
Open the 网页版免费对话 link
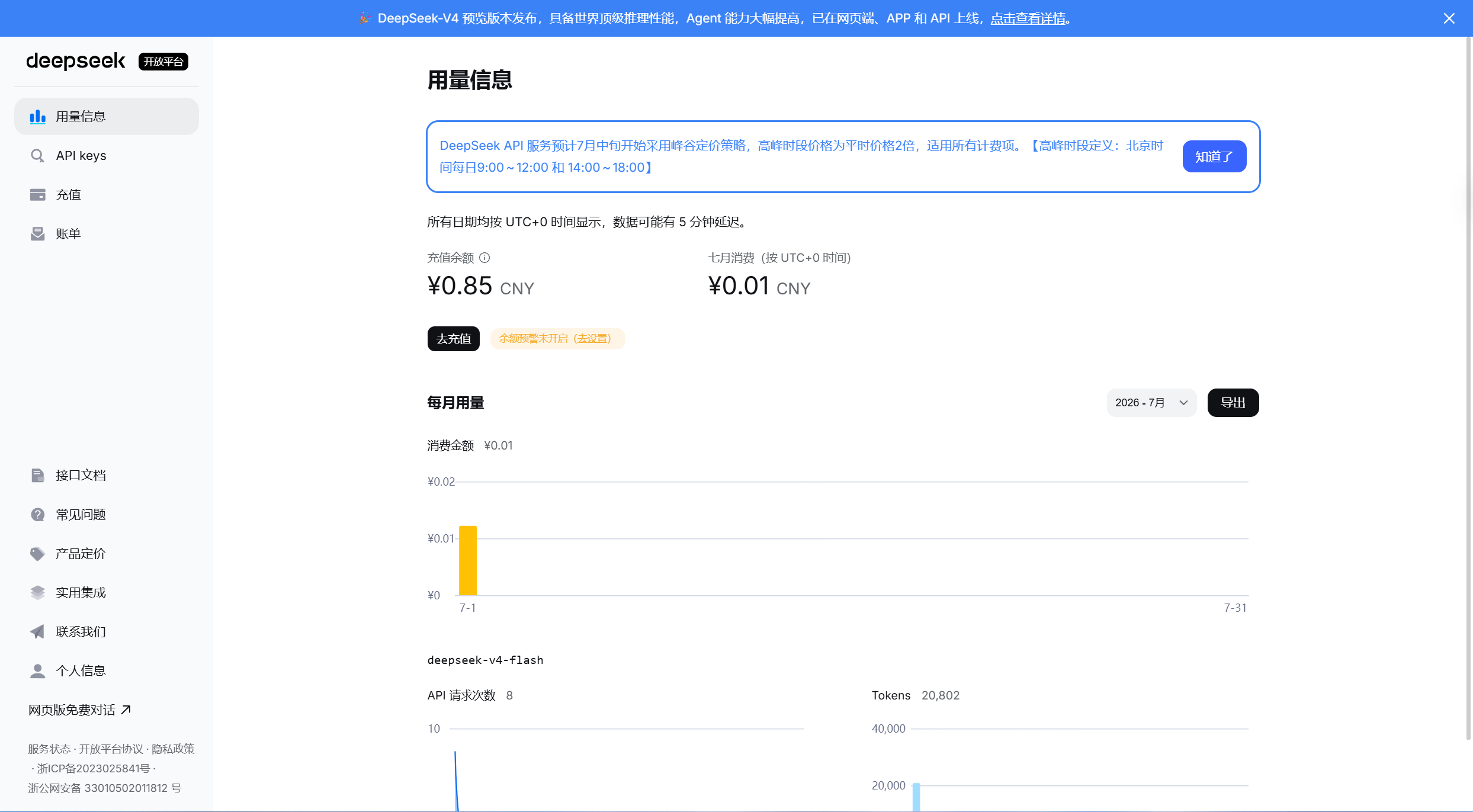79,710
